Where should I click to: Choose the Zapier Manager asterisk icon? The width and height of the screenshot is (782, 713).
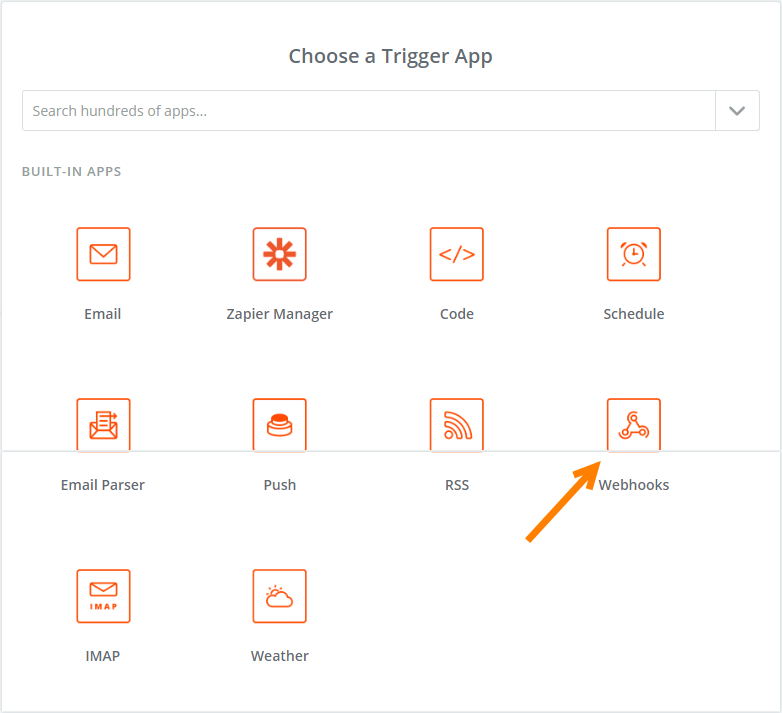(x=280, y=254)
